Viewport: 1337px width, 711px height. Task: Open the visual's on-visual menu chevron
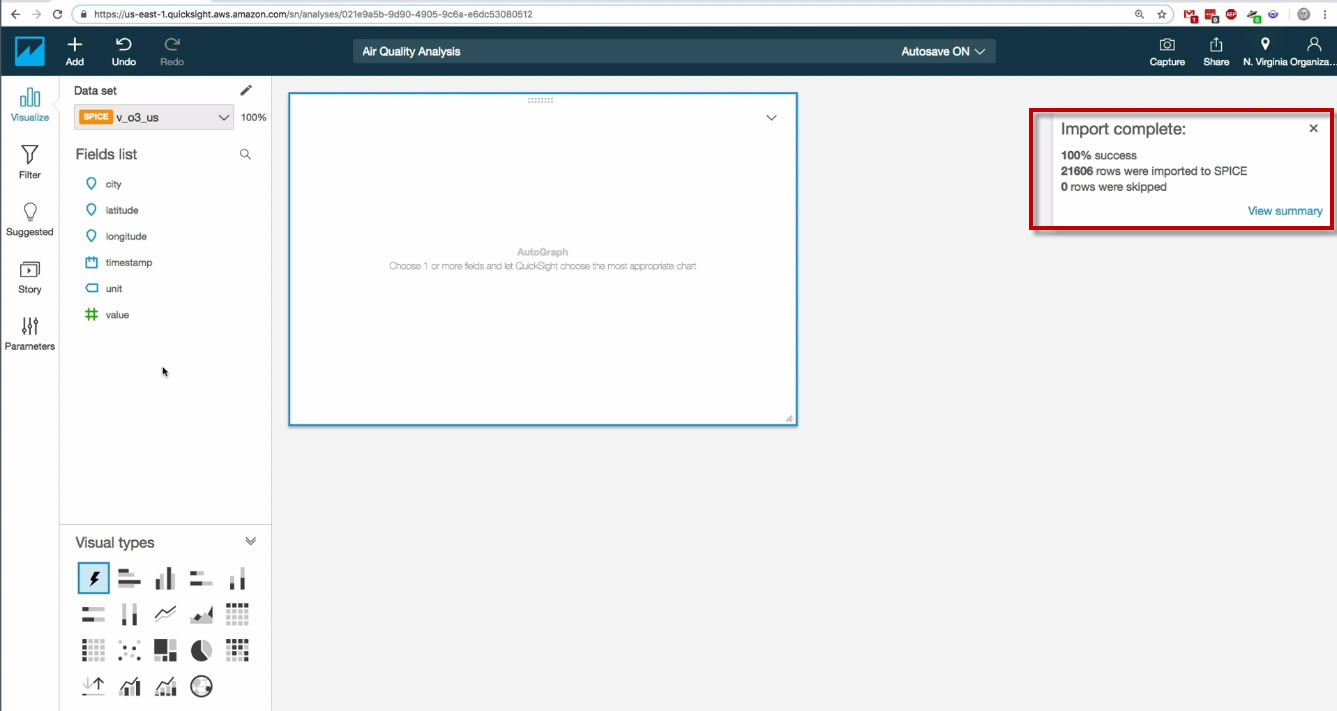(x=771, y=118)
